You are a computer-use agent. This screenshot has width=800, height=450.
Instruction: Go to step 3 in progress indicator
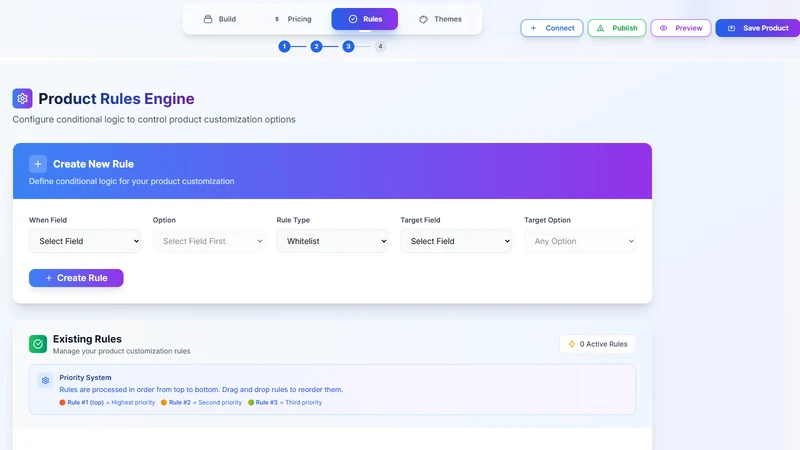tap(348, 46)
